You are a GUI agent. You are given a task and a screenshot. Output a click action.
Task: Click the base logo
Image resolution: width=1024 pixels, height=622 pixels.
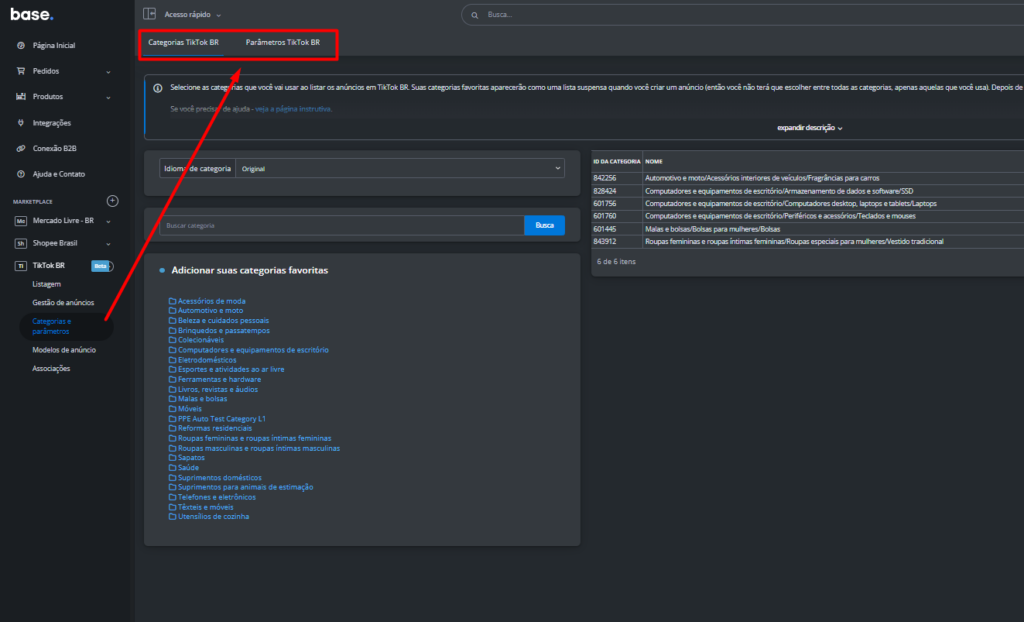(x=31, y=14)
